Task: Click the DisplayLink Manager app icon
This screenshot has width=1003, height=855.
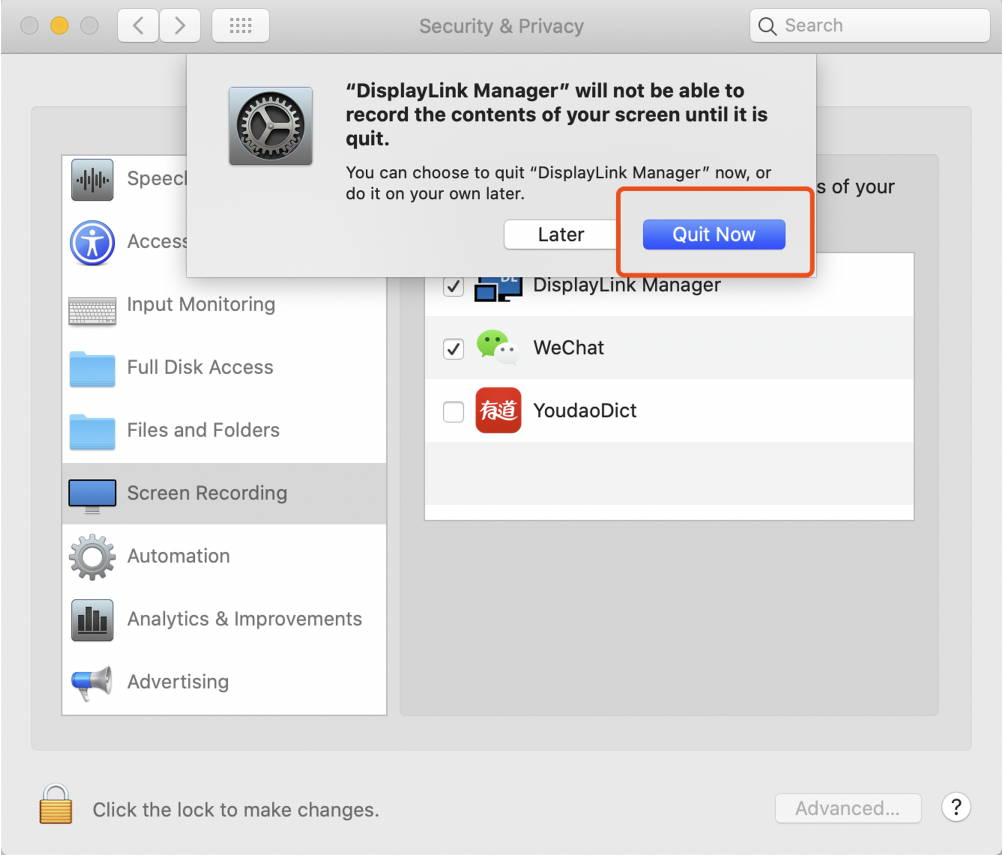Action: (x=498, y=289)
